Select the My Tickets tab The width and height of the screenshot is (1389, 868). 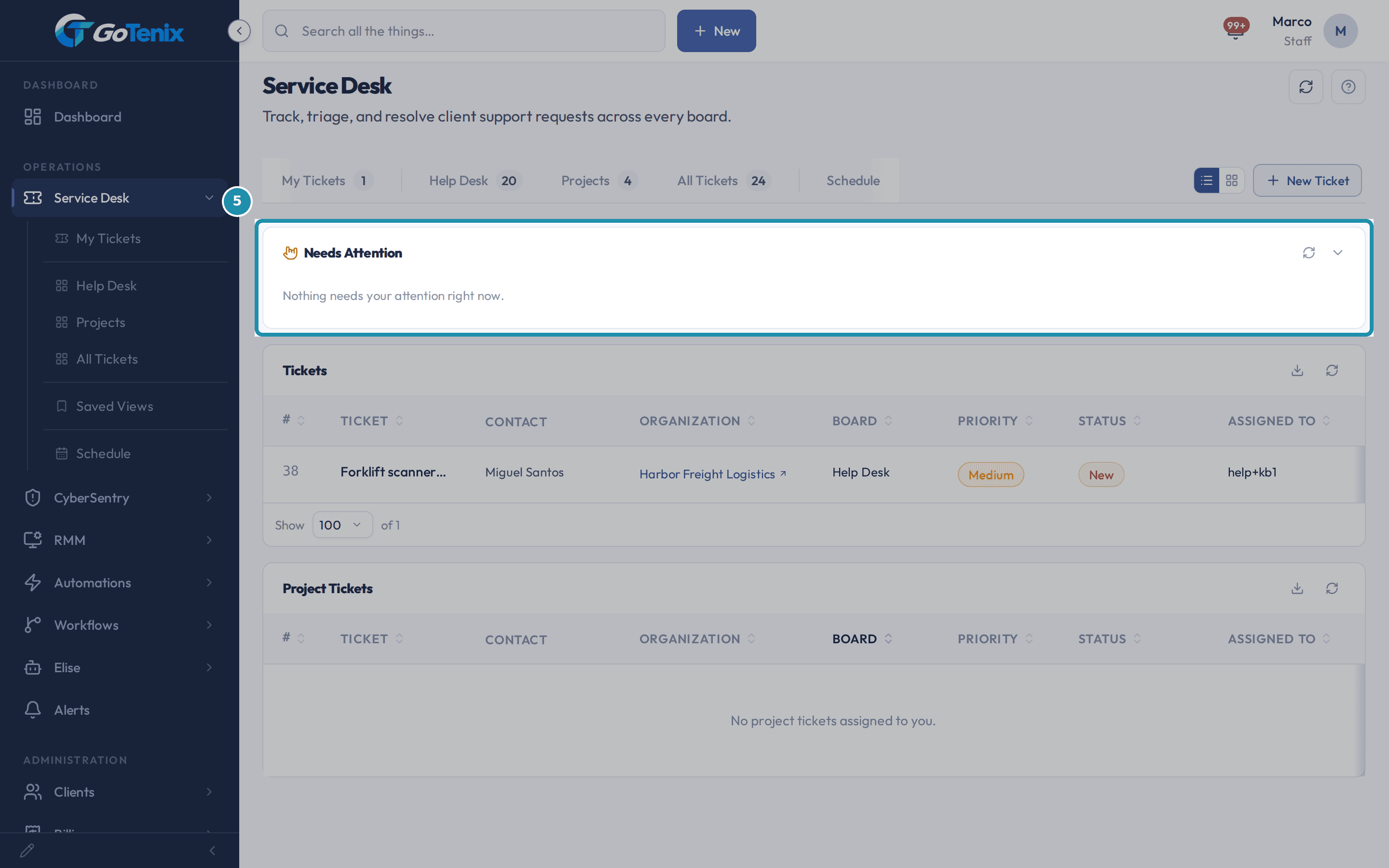click(327, 180)
